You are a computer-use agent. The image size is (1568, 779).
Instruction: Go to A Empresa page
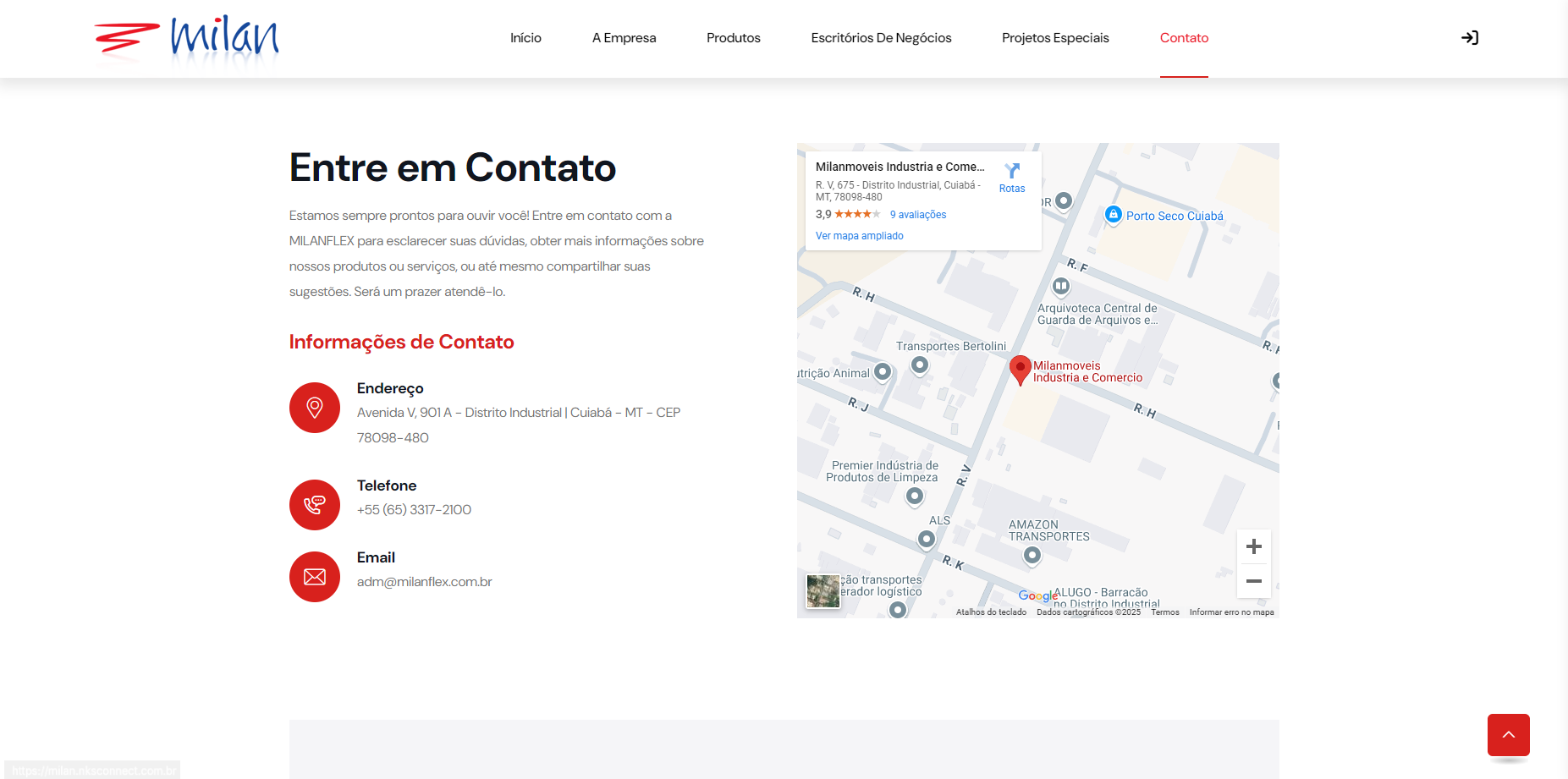[624, 38]
